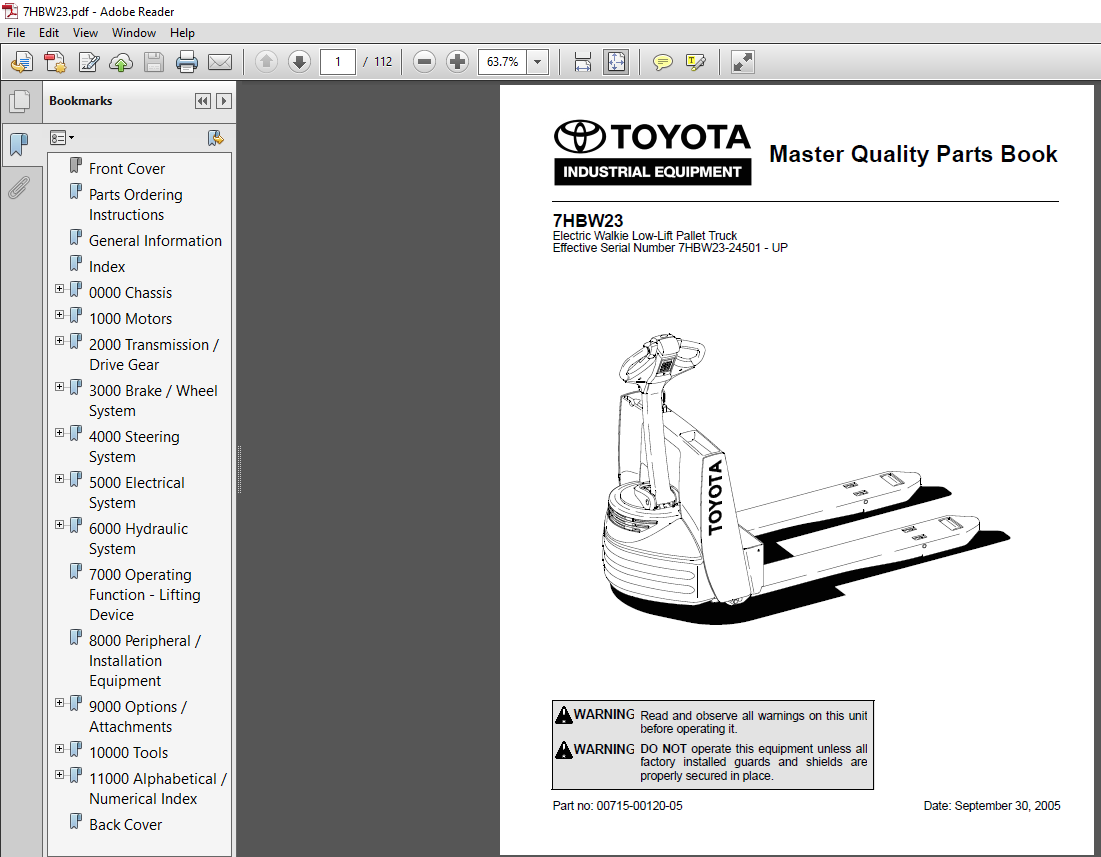Click the find current bookmark icon
This screenshot has width=1101, height=857.
[216, 138]
